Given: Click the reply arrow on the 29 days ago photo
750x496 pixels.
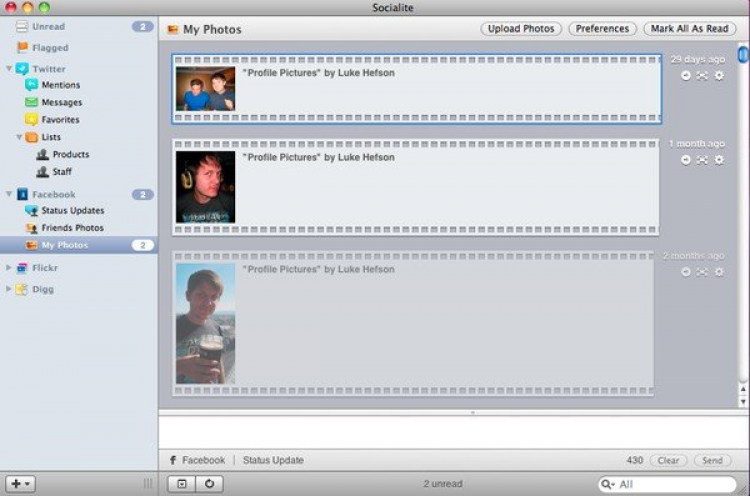Looking at the screenshot, I should [x=686, y=76].
